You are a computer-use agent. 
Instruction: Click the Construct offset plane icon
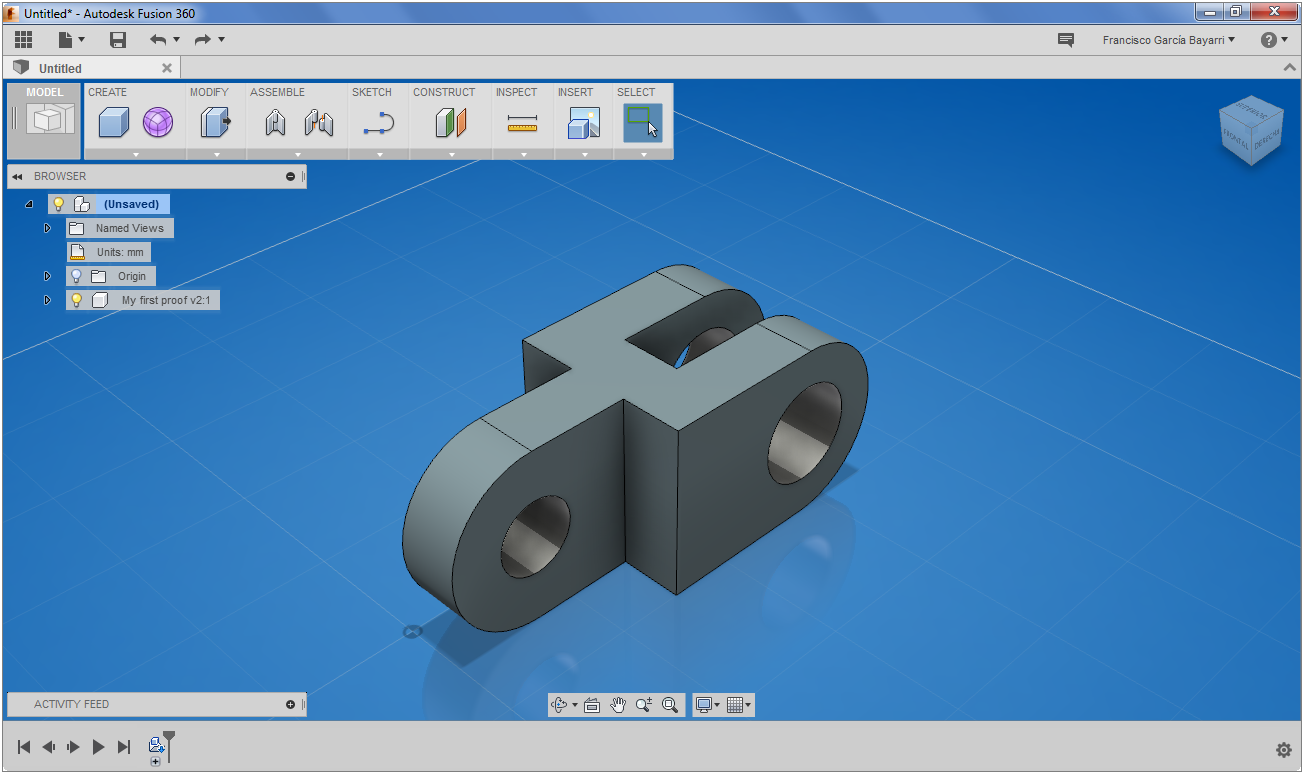point(451,123)
